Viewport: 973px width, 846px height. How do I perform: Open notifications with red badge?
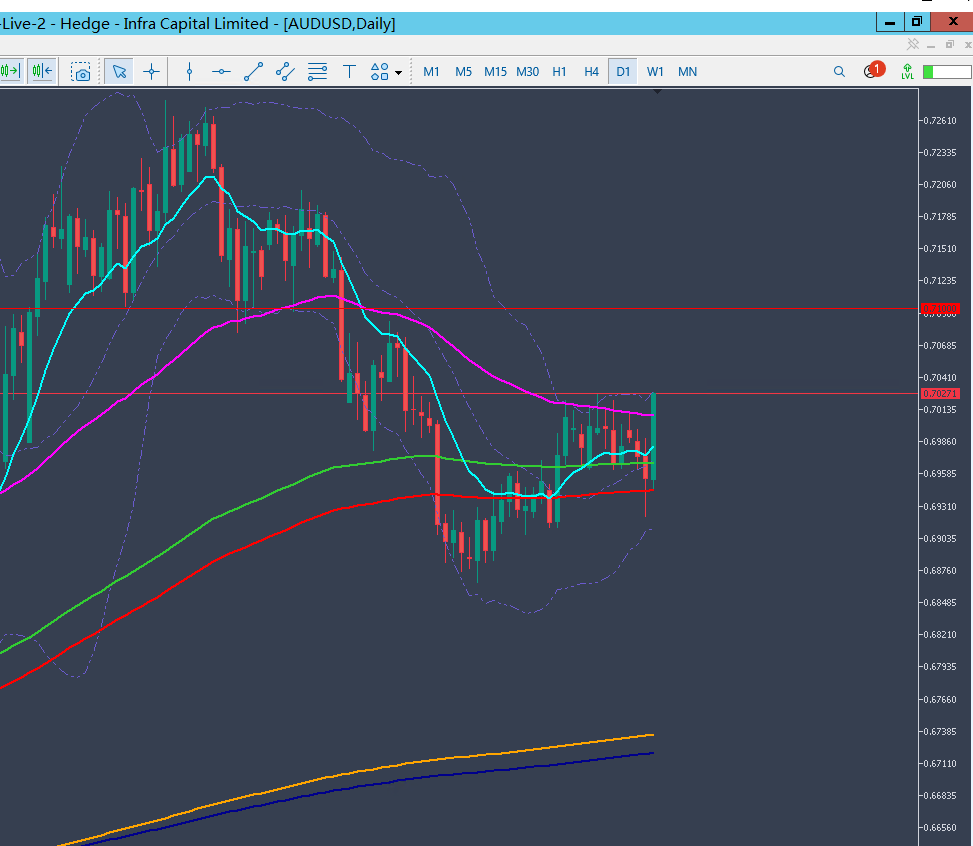(873, 71)
